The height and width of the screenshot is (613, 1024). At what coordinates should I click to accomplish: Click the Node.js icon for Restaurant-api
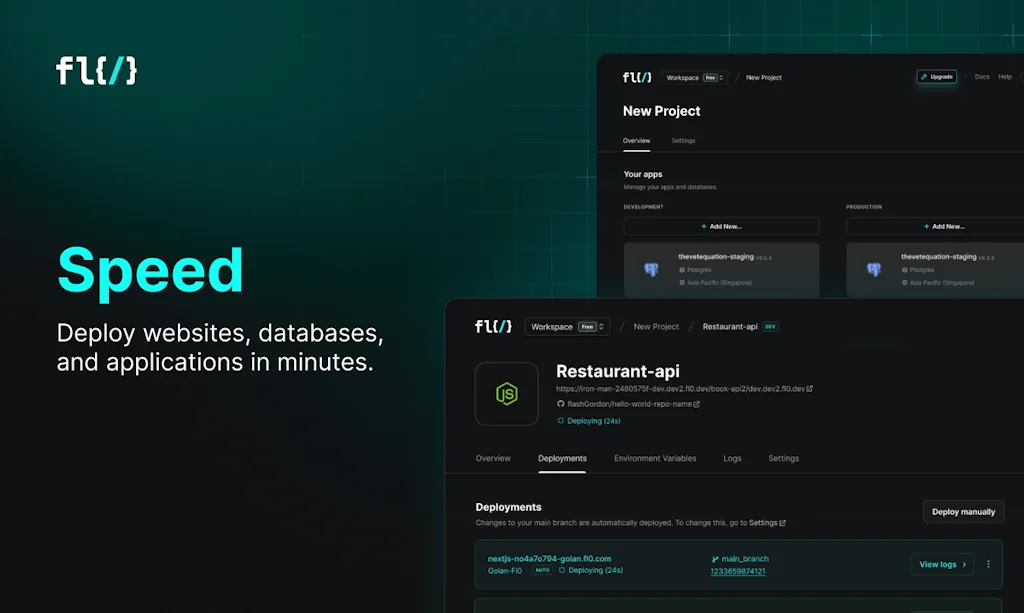tap(507, 394)
